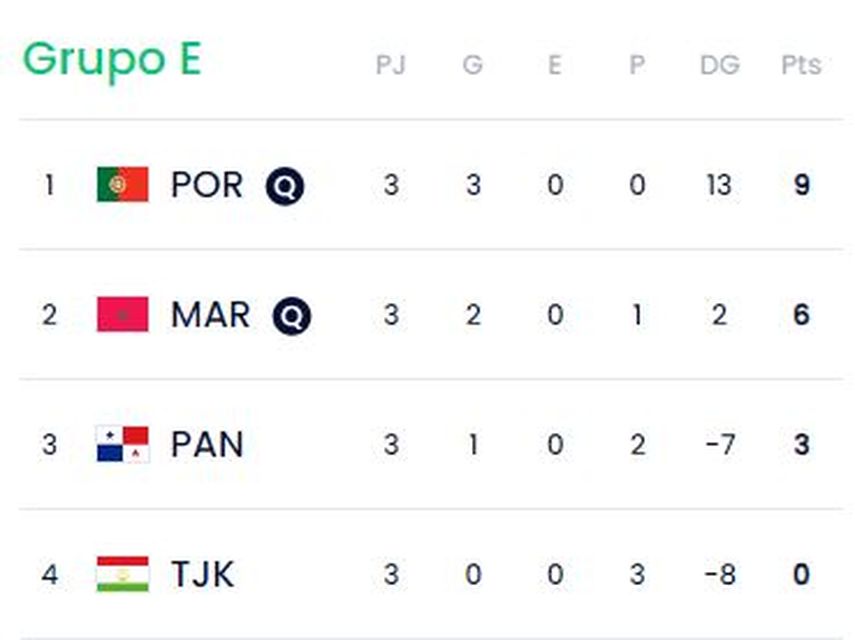
Task: Click the E draws column header
Action: tap(554, 65)
